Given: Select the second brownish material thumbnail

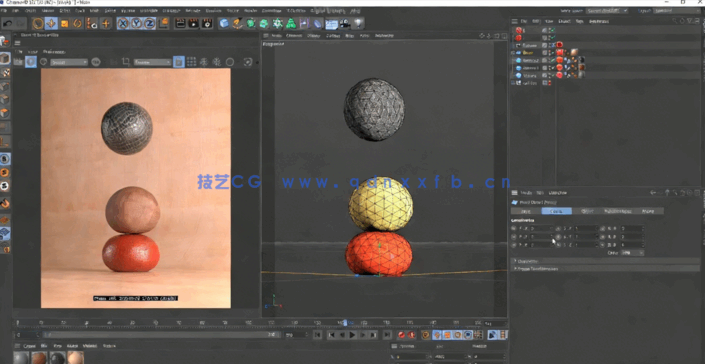Looking at the screenshot, I should [x=39, y=358].
